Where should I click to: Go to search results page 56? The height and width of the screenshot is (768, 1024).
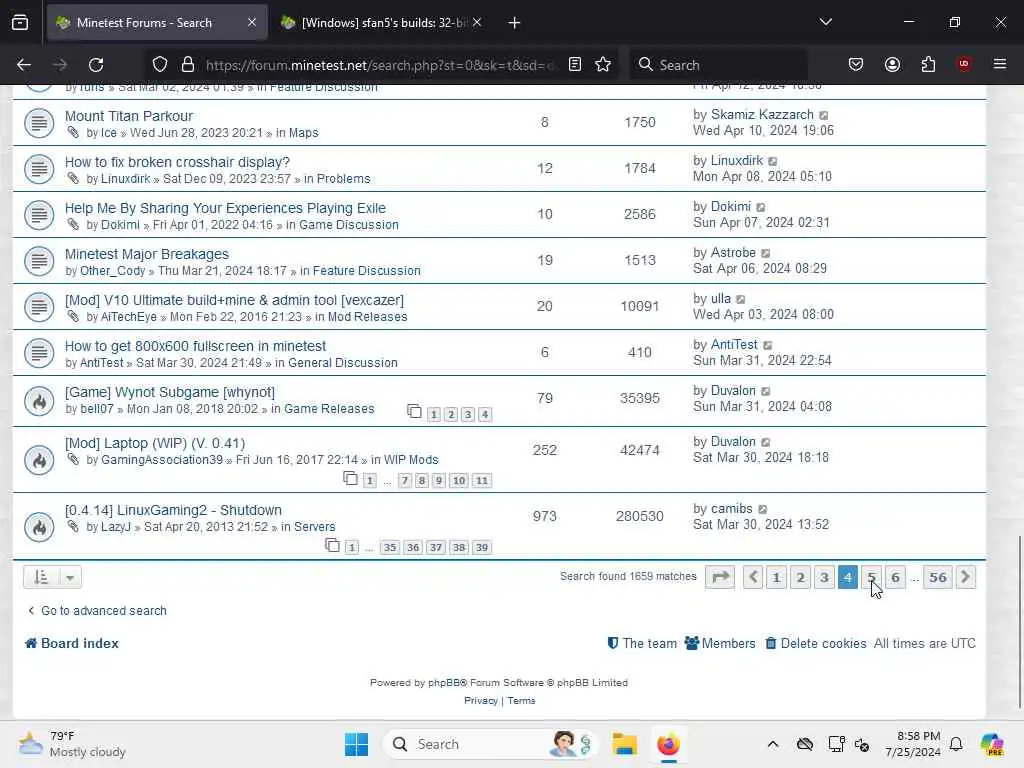tap(938, 577)
